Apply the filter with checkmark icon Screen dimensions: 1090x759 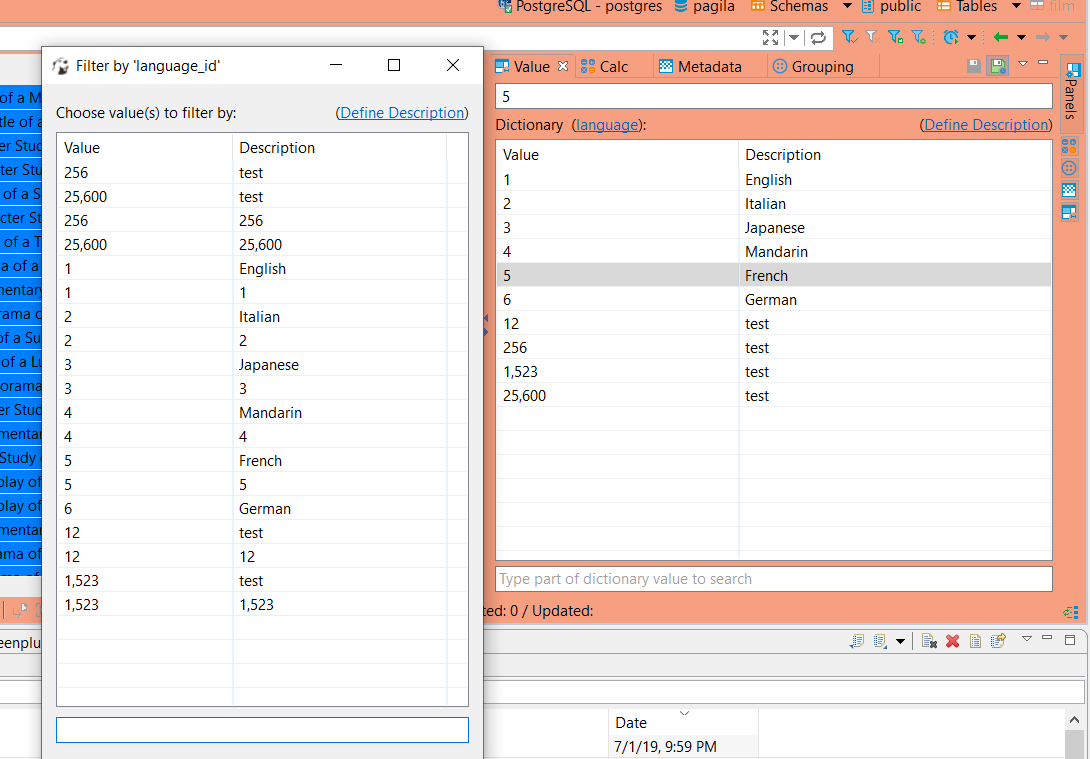tap(850, 36)
